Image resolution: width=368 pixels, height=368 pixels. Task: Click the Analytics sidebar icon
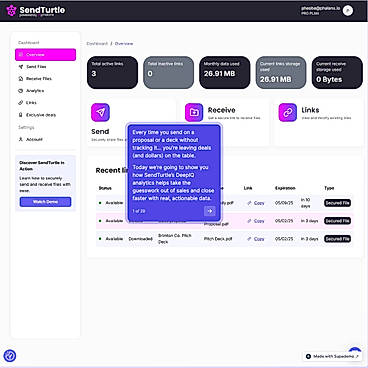point(21,91)
